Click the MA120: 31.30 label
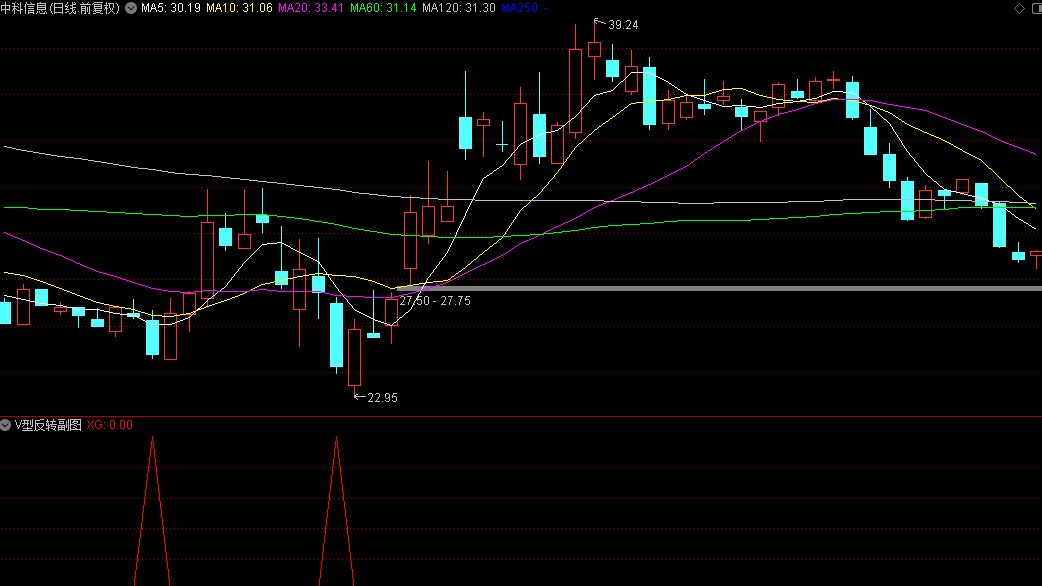Viewport: 1042px width, 586px height. point(459,8)
